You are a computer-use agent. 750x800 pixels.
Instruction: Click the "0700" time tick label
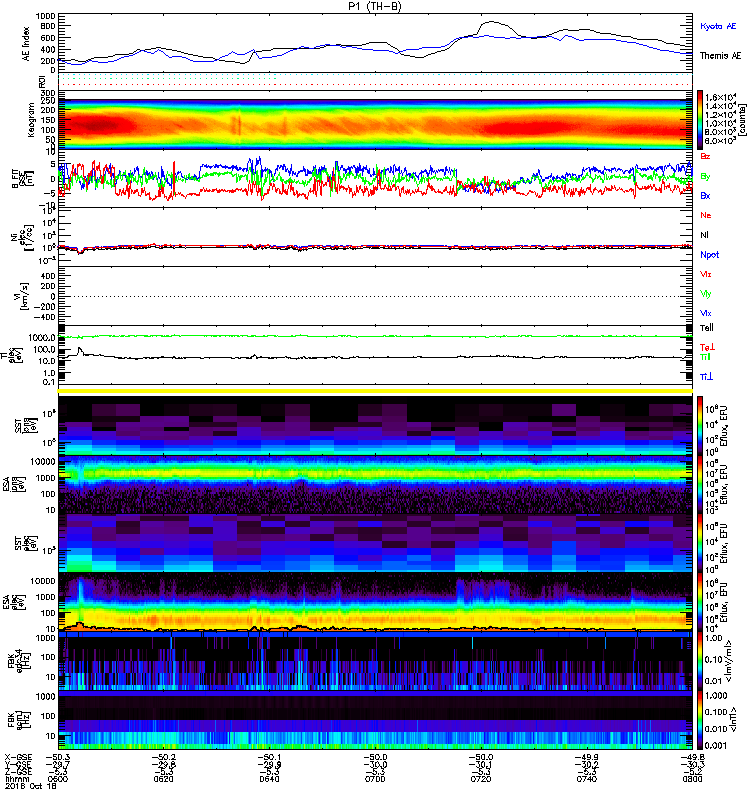374,779
